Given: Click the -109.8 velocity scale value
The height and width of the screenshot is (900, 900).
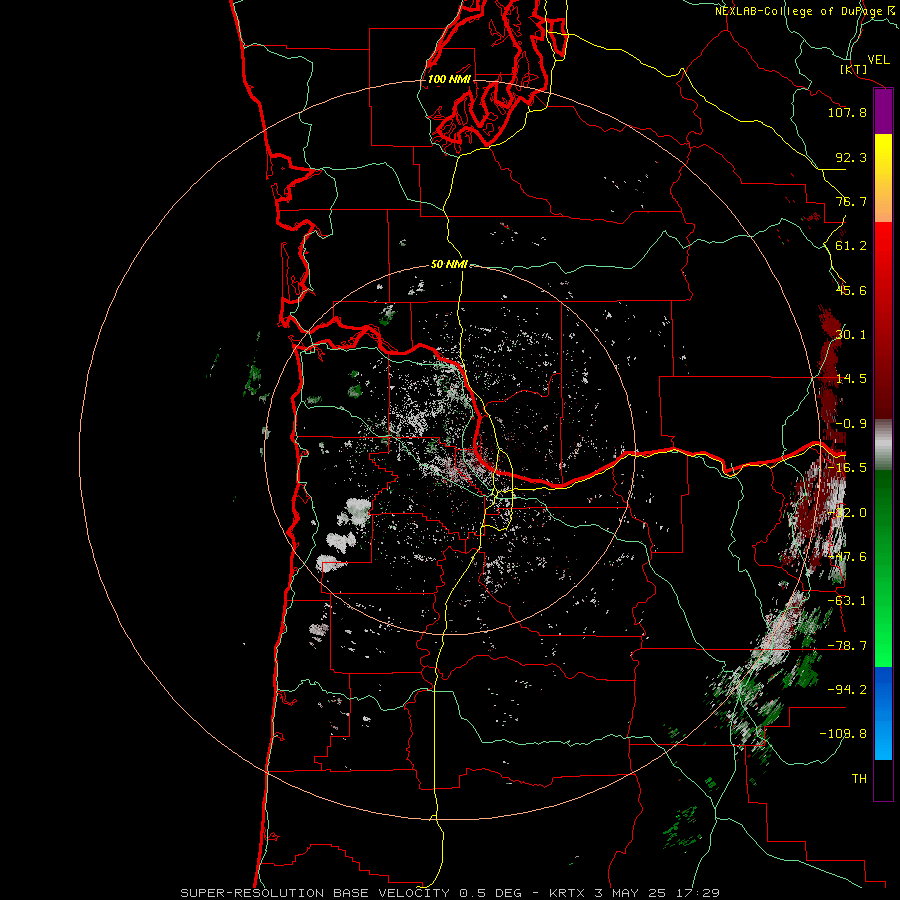Looking at the screenshot, I should coord(843,734).
